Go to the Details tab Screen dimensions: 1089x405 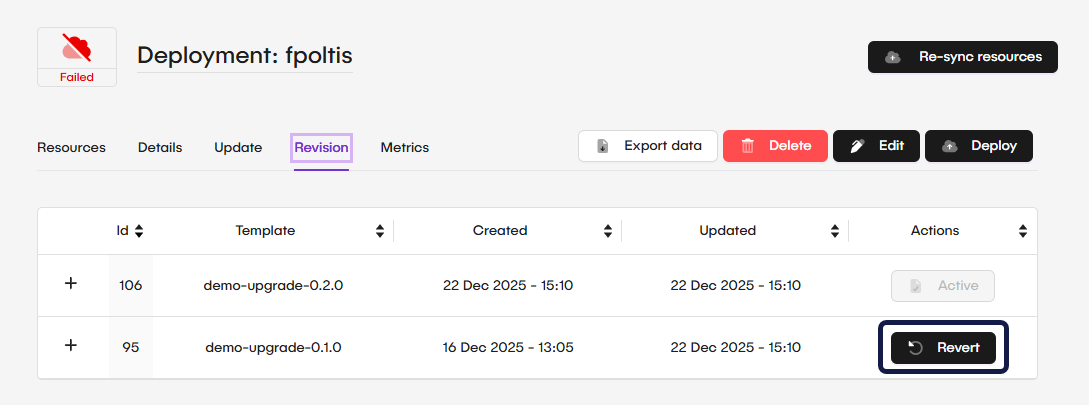coord(160,148)
